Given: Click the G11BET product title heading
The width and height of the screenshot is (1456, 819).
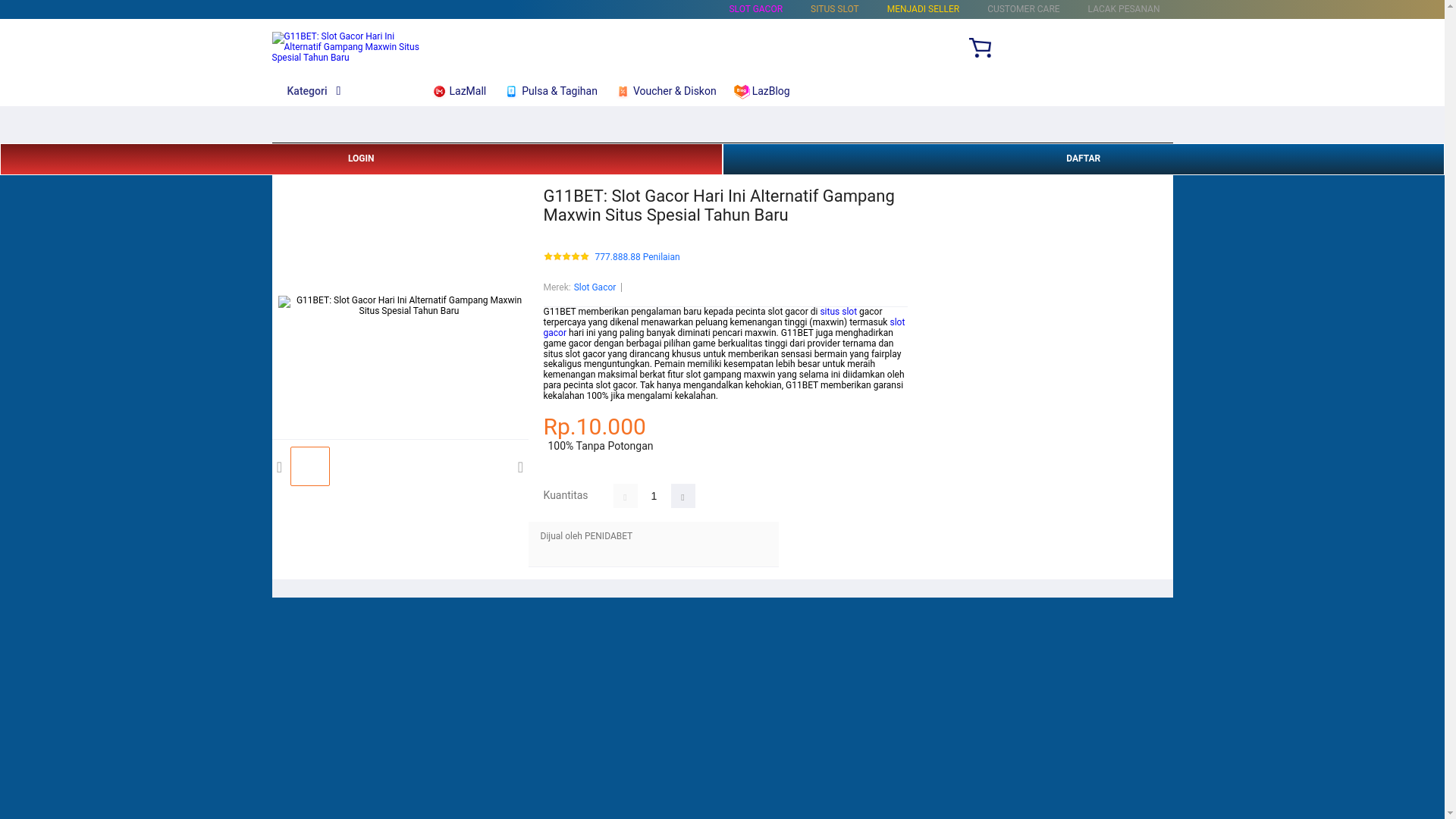Looking at the screenshot, I should 719,206.
